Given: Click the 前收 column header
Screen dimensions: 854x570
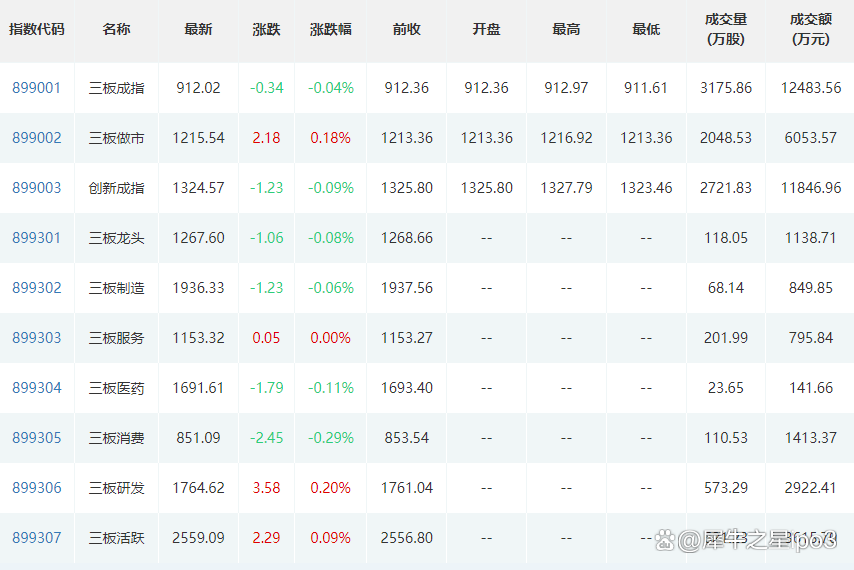Looking at the screenshot, I should 406,29.
